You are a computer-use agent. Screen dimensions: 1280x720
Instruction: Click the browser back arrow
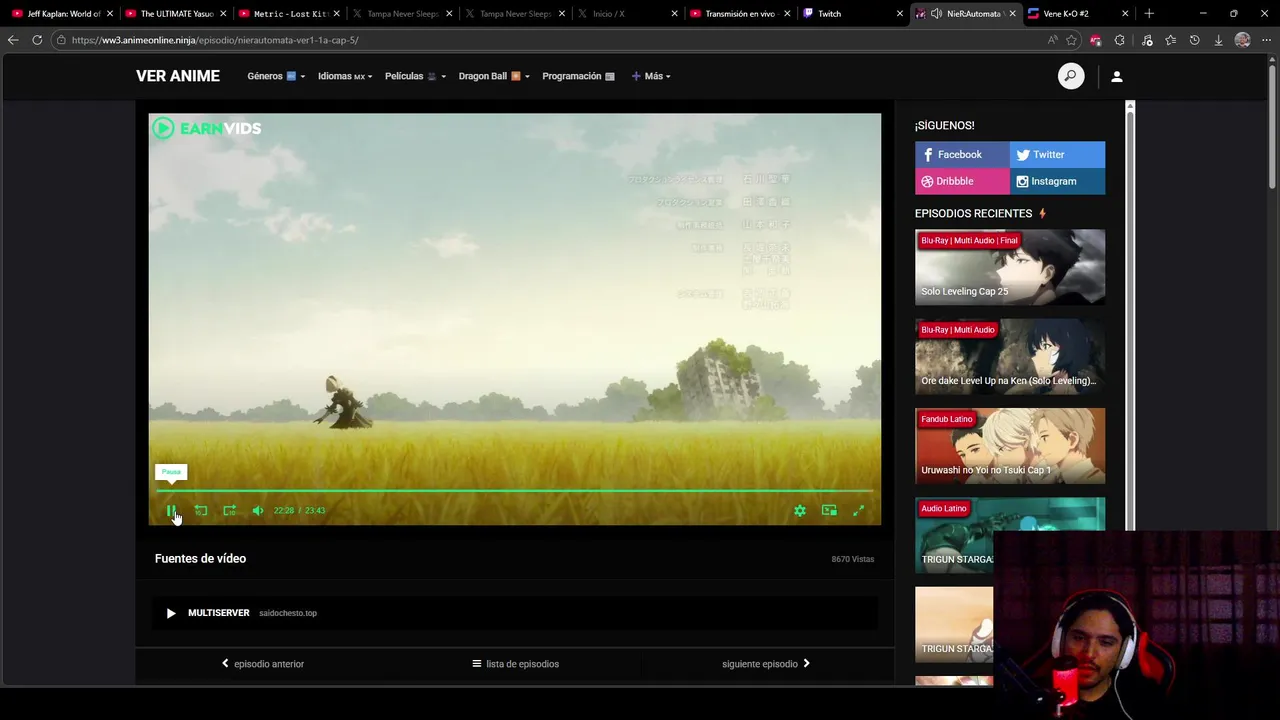[x=13, y=40]
